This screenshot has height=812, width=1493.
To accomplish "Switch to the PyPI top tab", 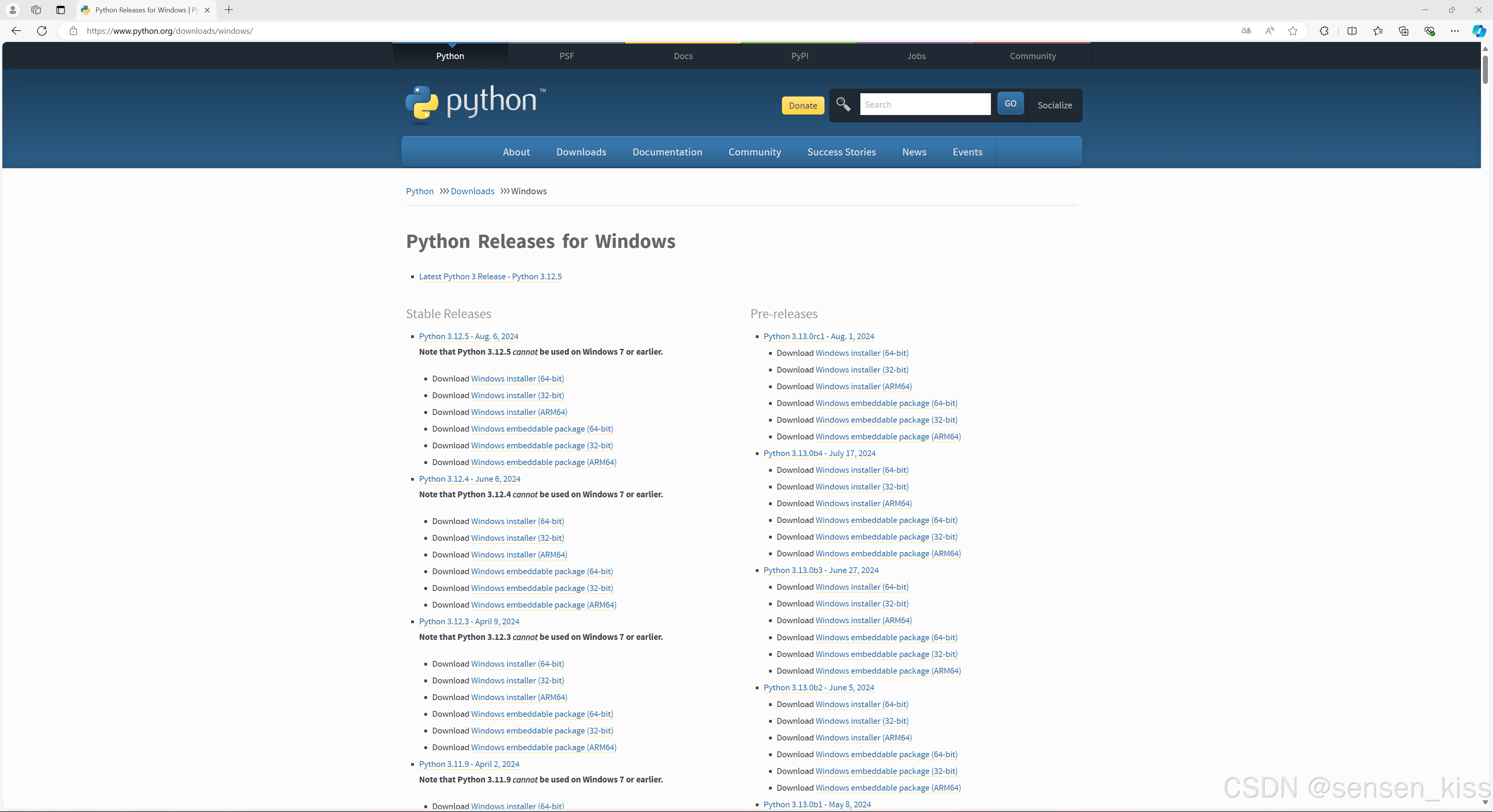I will [799, 56].
